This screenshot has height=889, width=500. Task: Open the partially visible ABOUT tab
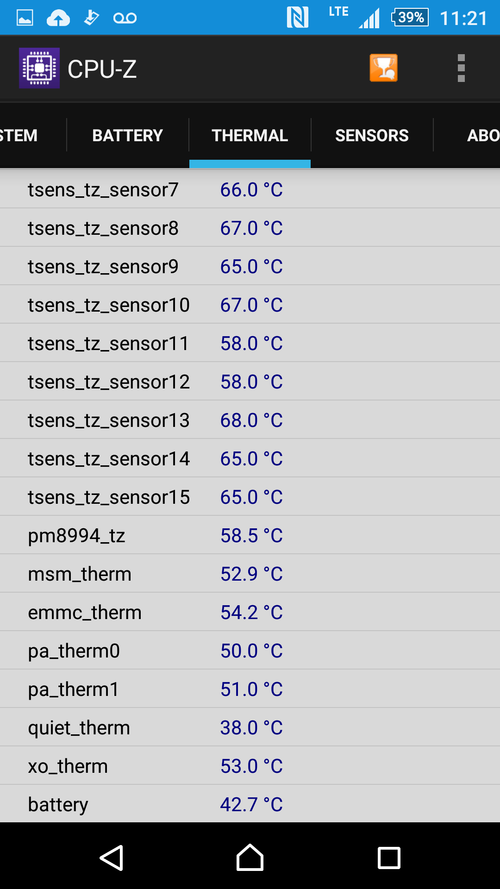click(x=467, y=135)
